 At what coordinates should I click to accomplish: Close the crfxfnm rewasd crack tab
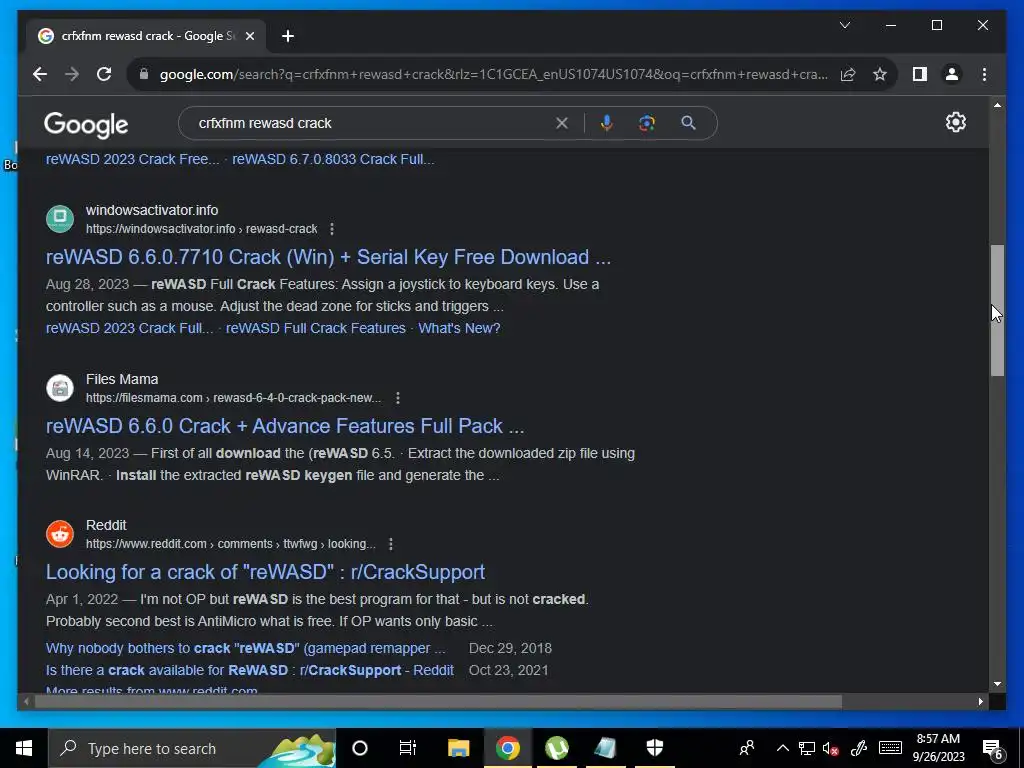pyautogui.click(x=249, y=36)
